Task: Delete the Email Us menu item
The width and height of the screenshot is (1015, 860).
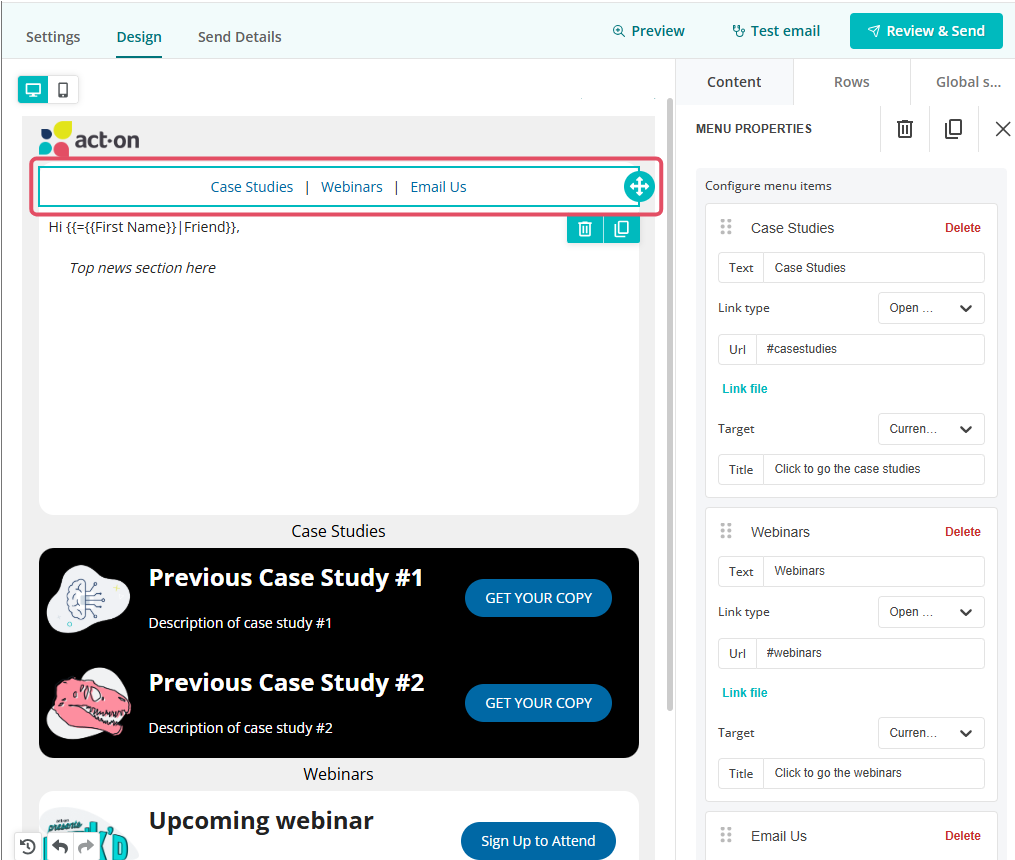Action: pyautogui.click(x=963, y=836)
